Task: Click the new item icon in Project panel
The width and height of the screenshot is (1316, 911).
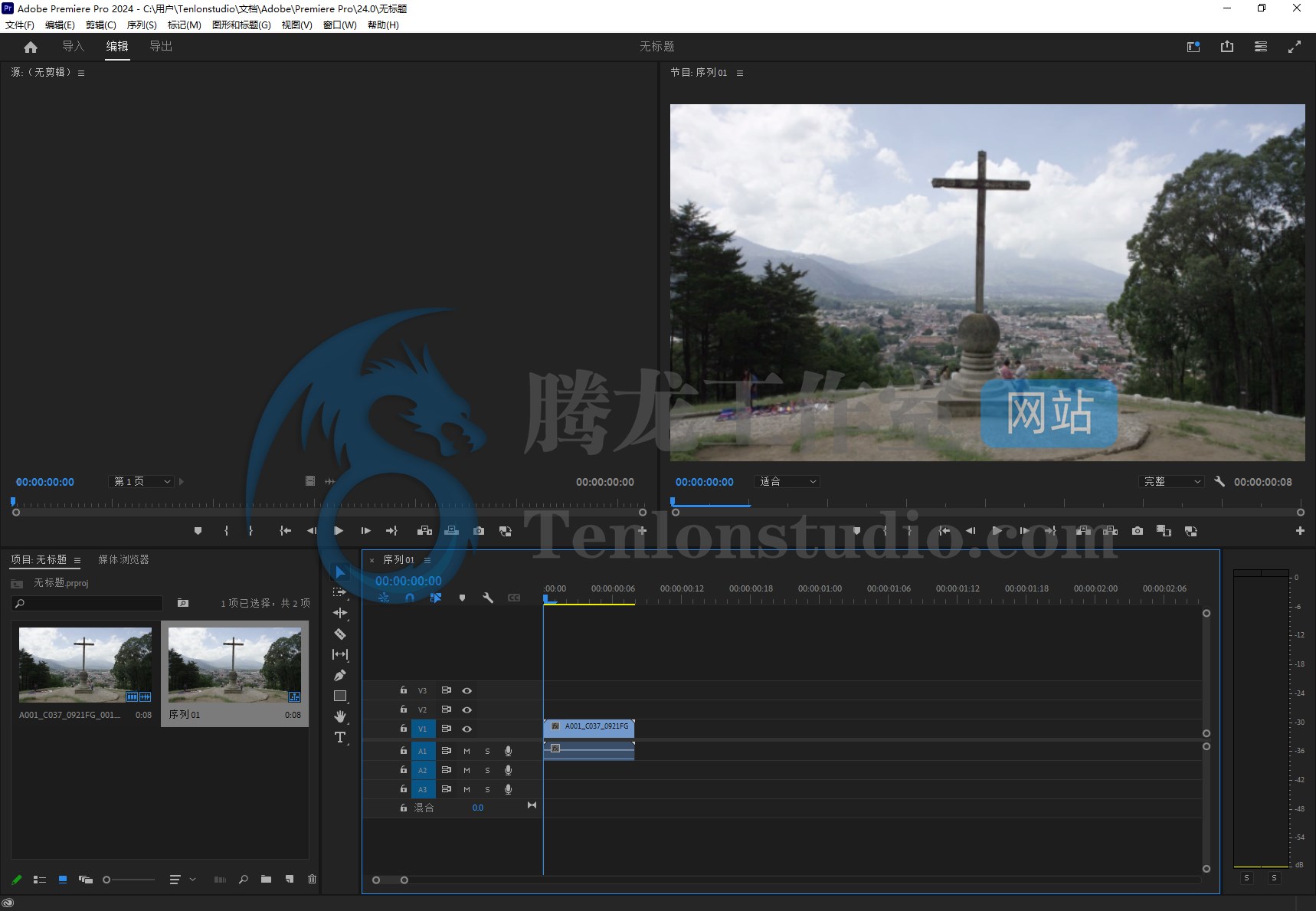Action: [x=289, y=880]
